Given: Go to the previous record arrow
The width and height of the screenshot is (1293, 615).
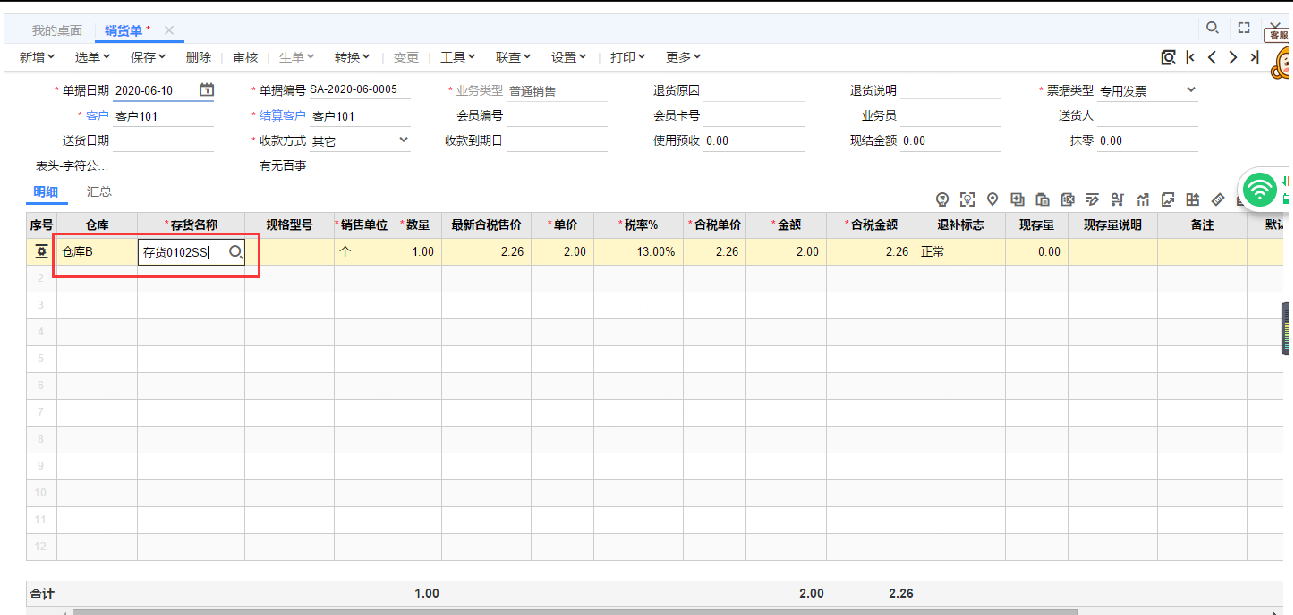Looking at the screenshot, I should click(x=1211, y=58).
